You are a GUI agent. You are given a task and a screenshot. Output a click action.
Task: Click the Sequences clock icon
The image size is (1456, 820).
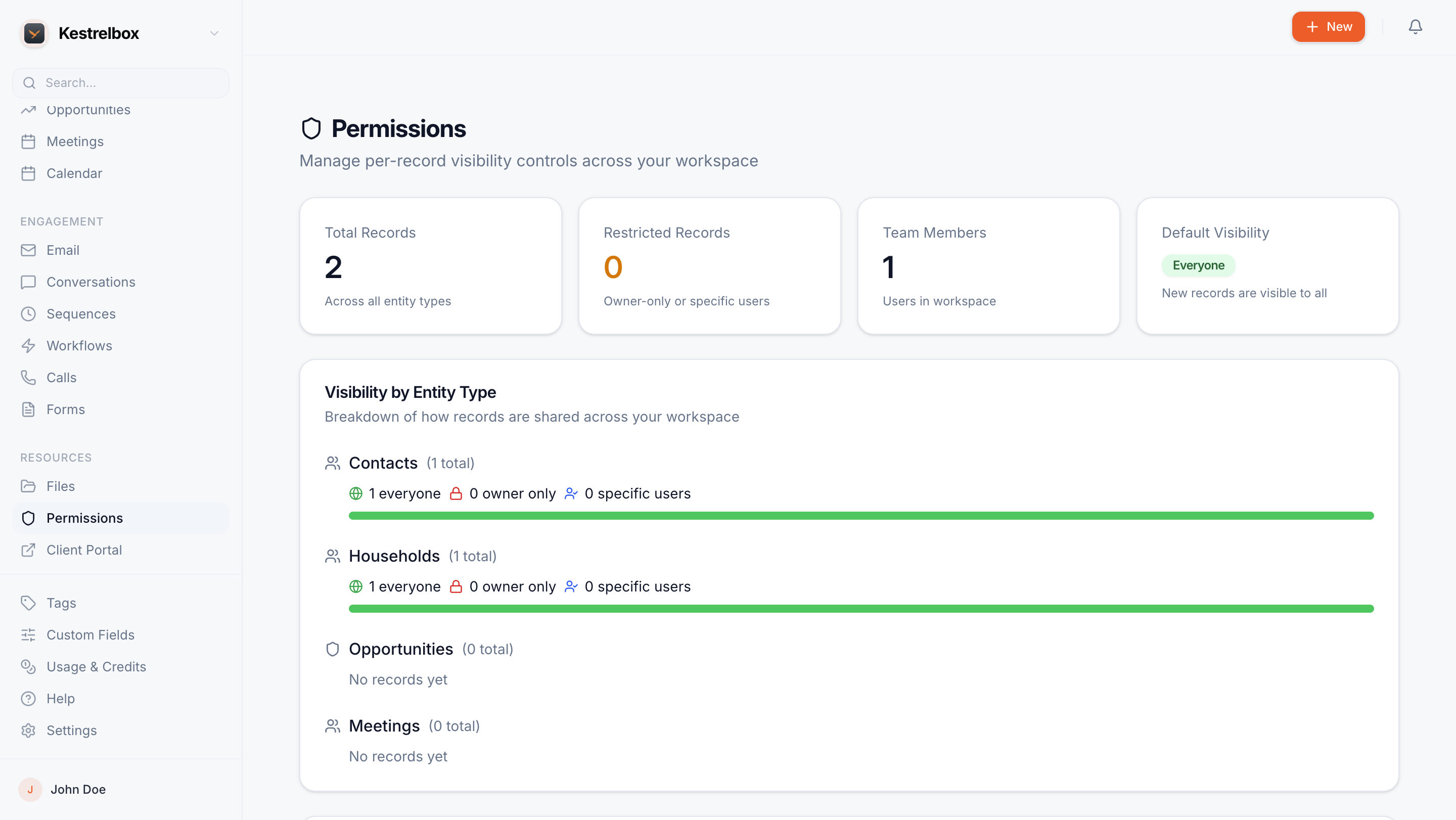28,314
